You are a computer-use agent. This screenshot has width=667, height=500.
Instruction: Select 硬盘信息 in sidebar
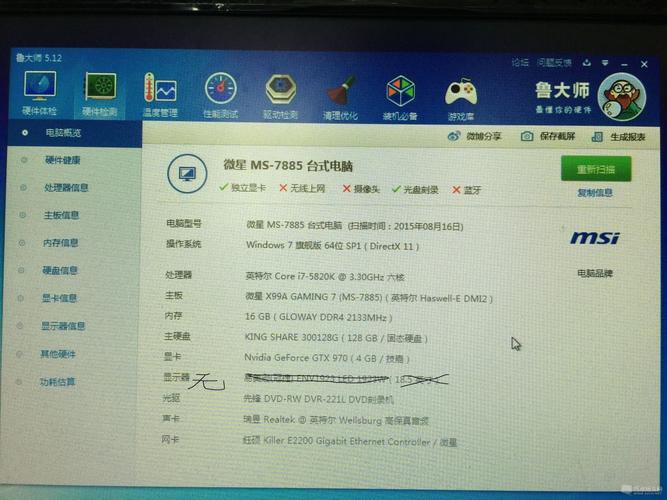(60, 271)
